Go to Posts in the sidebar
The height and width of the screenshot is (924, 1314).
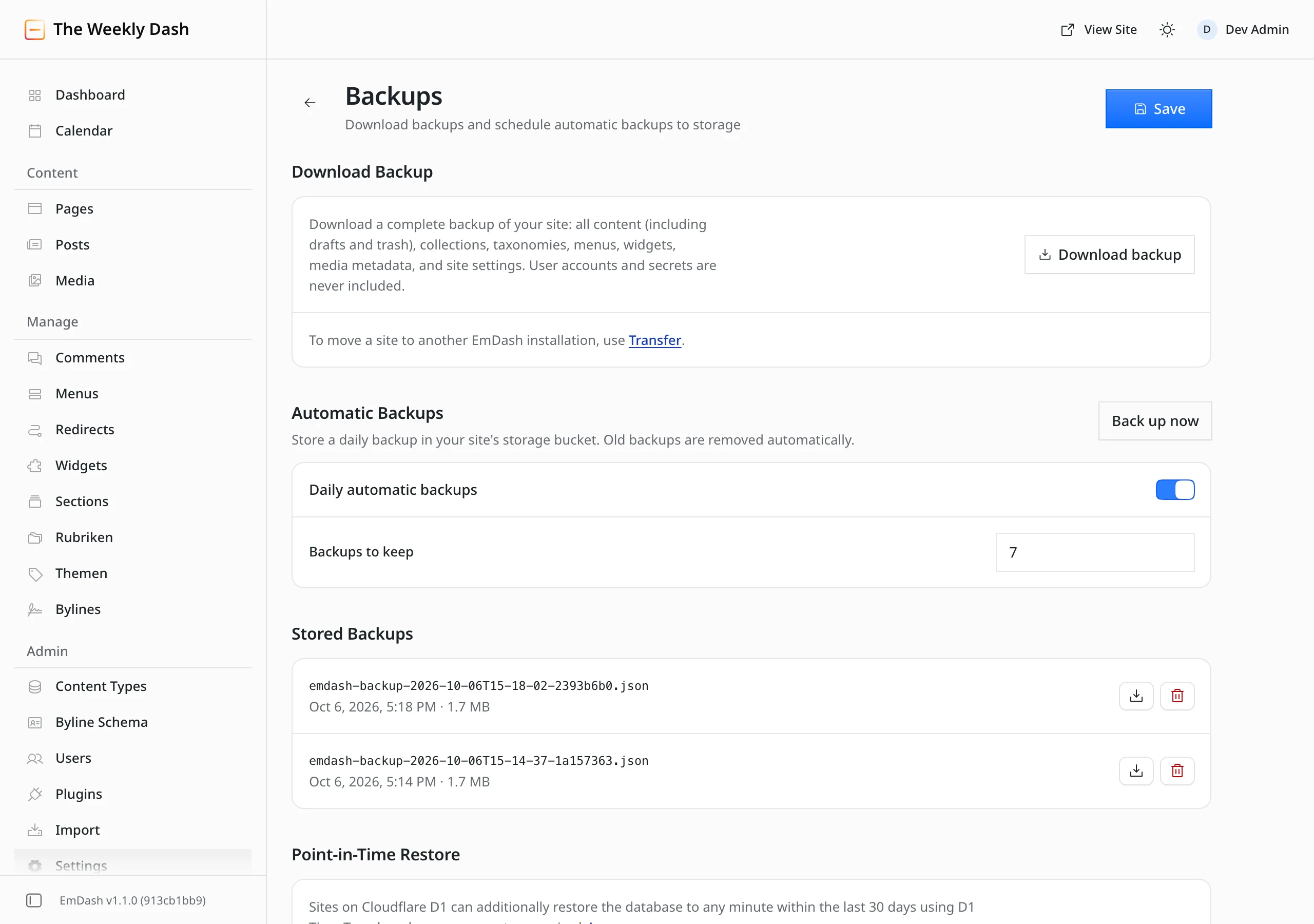point(133,245)
